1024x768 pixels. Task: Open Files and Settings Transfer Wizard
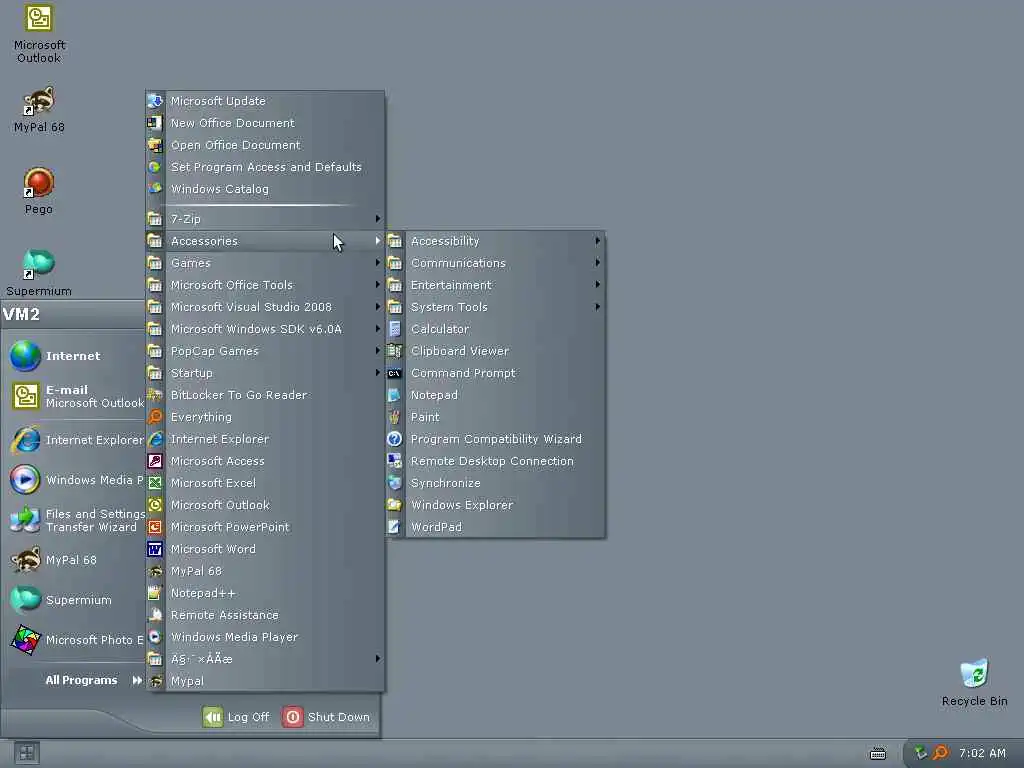(76, 520)
